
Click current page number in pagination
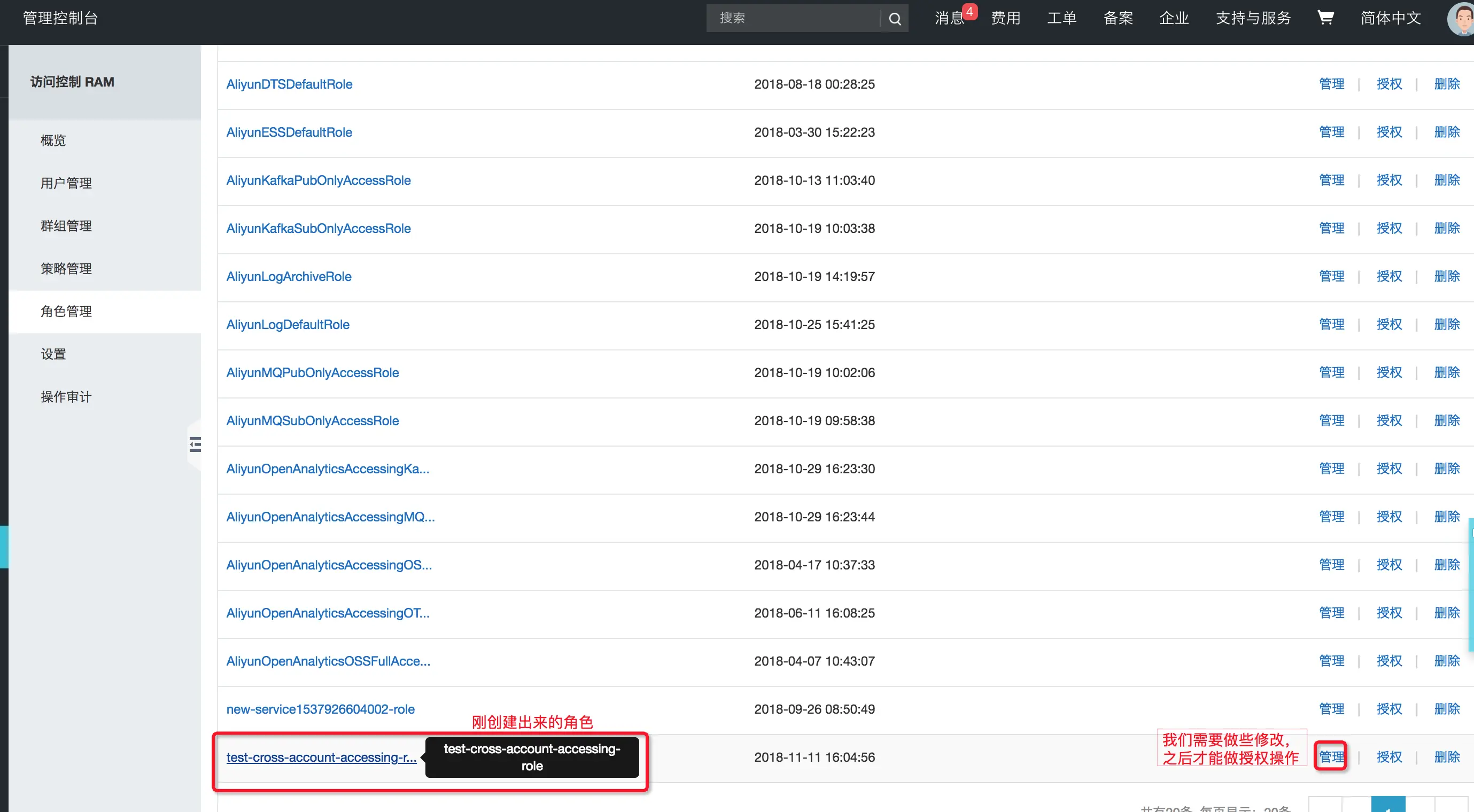[x=1387, y=805]
